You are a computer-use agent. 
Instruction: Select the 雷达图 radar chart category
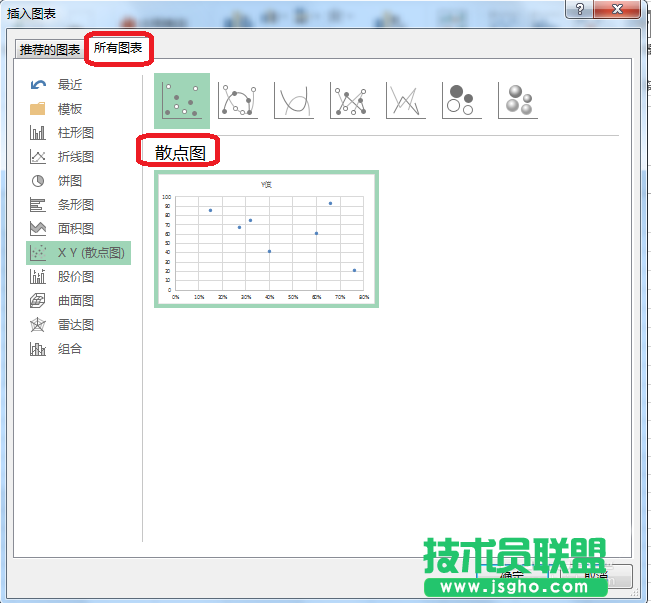78,325
